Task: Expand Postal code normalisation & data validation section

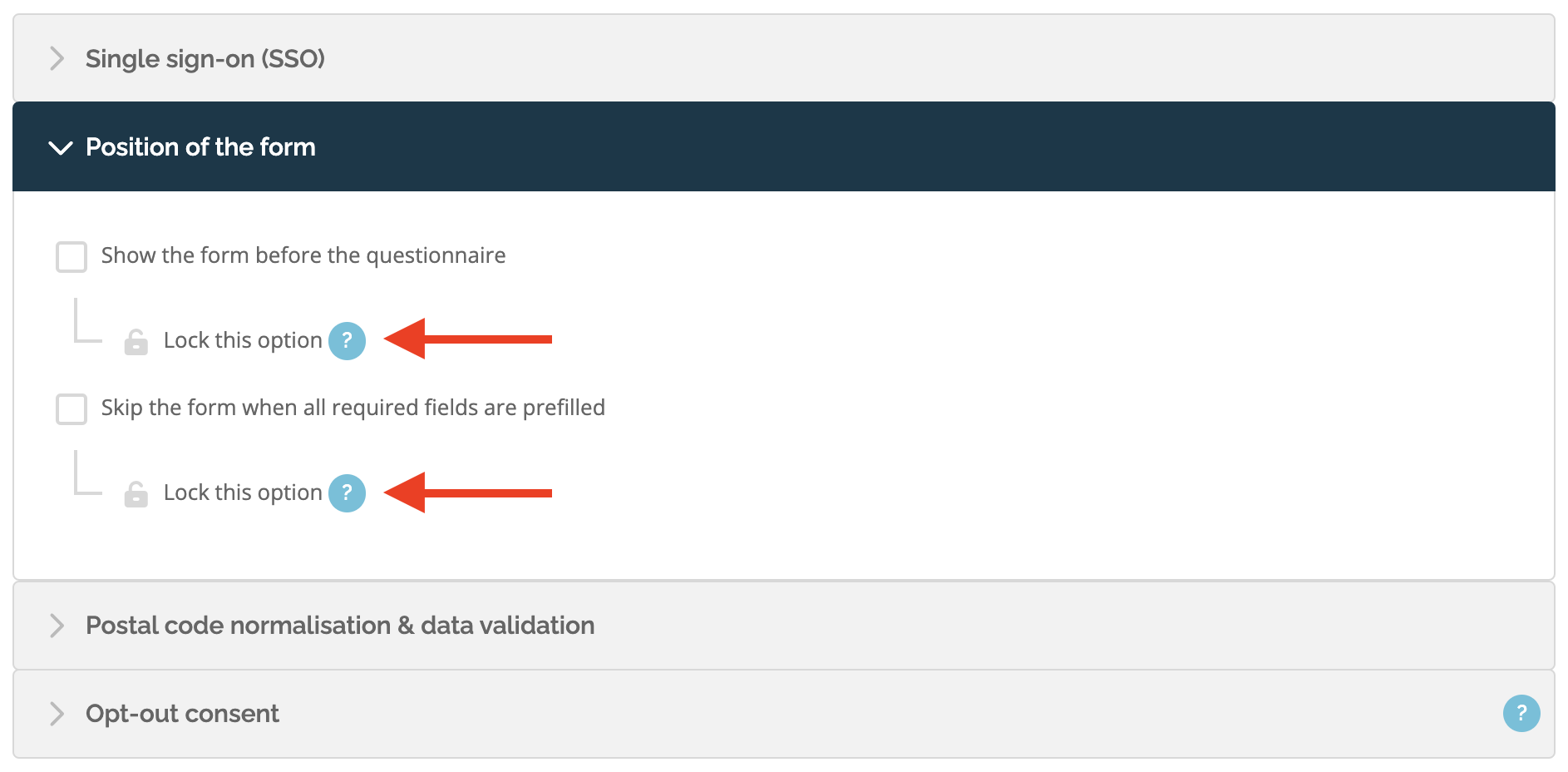Action: [339, 626]
